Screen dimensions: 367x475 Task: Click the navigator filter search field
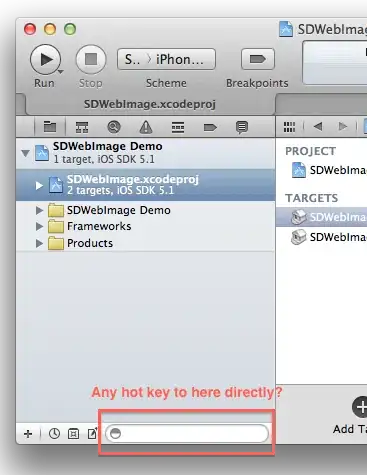pyautogui.click(x=187, y=433)
